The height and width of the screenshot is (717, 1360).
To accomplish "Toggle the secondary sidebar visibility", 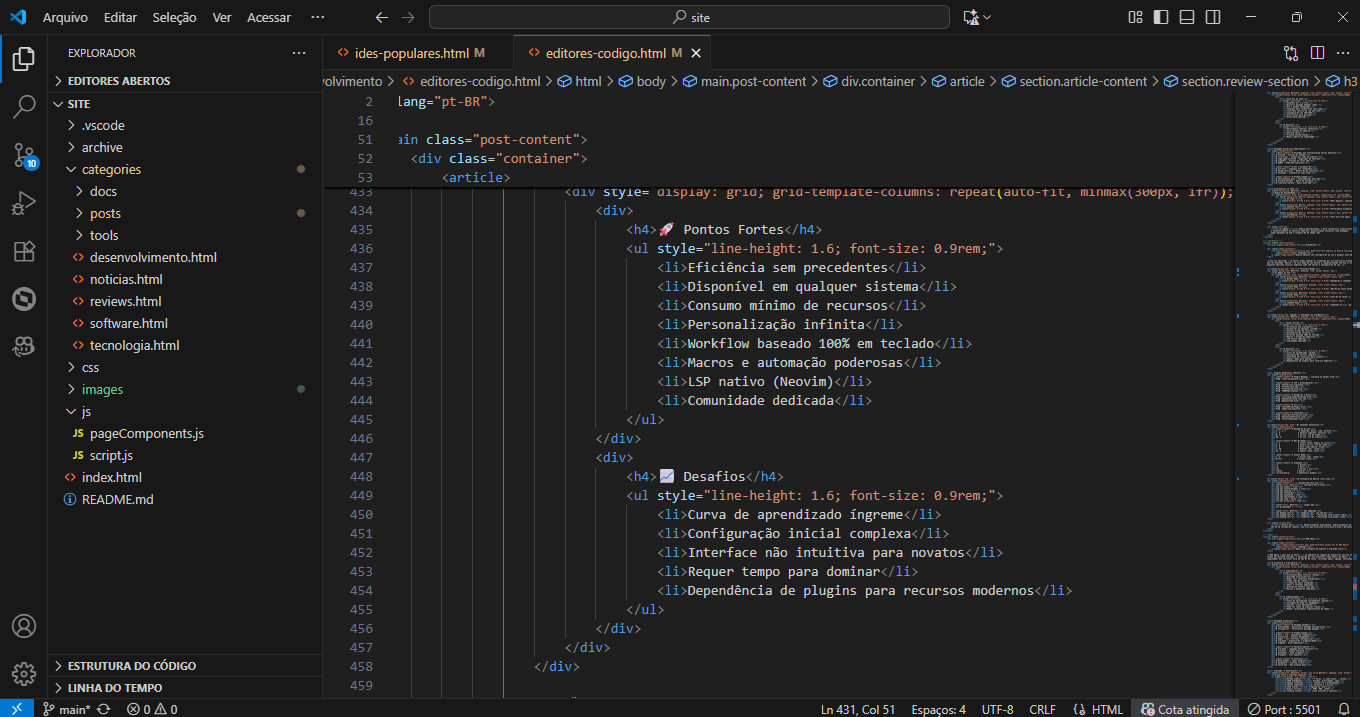I will pyautogui.click(x=1211, y=16).
